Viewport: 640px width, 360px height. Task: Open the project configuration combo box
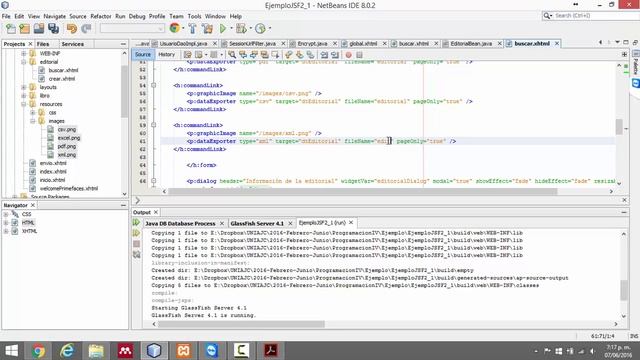coord(132,29)
